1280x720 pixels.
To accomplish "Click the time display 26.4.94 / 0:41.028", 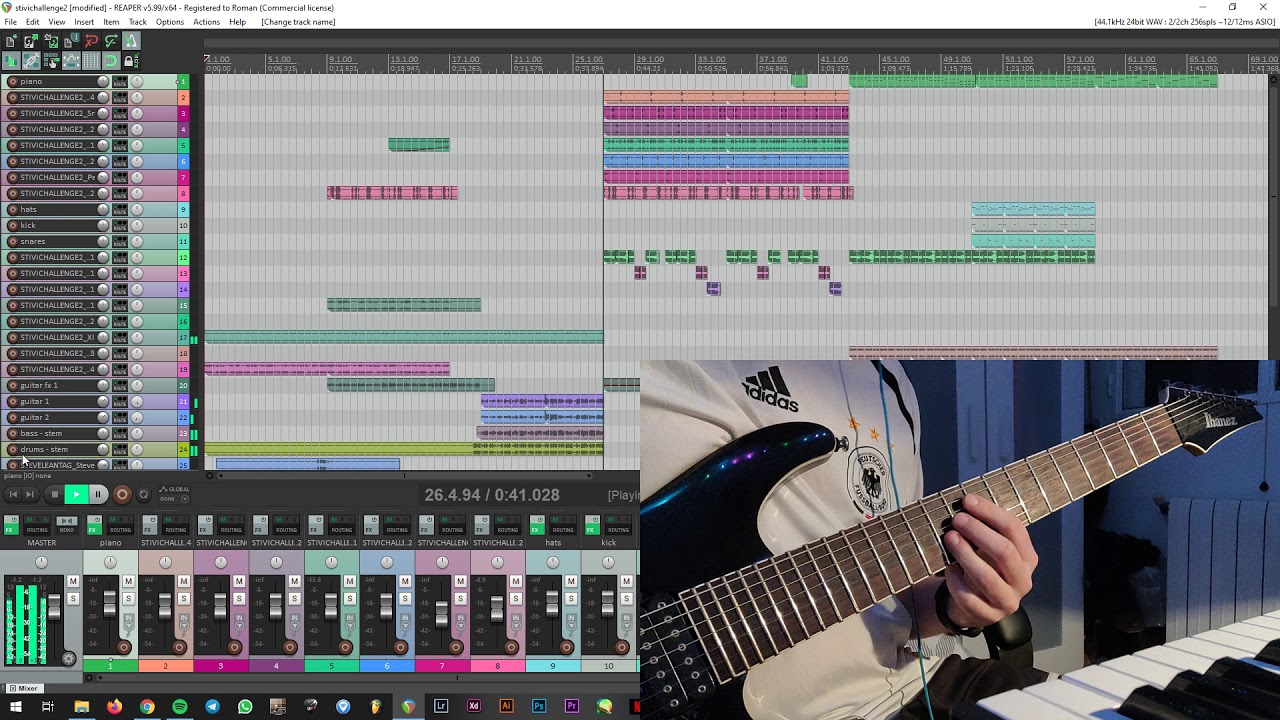I will tap(492, 495).
